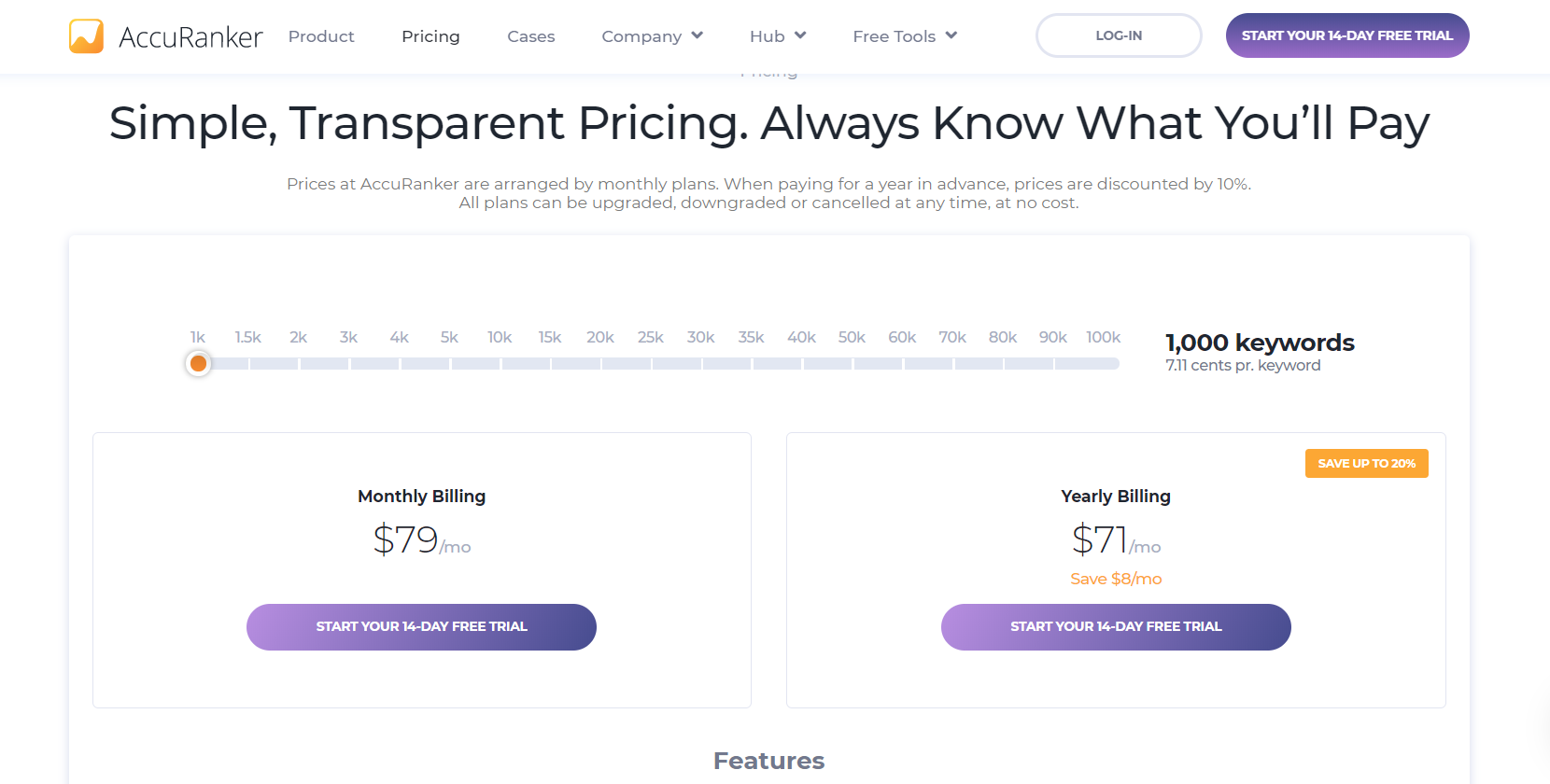
Task: Set slider to 90k keywords
Action: coord(1053,337)
